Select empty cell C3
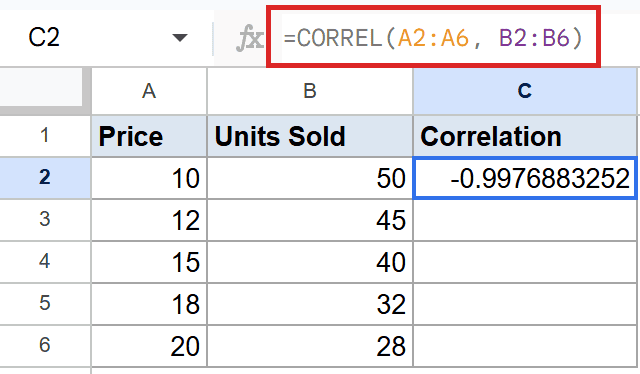This screenshot has width=640, height=374. click(524, 220)
